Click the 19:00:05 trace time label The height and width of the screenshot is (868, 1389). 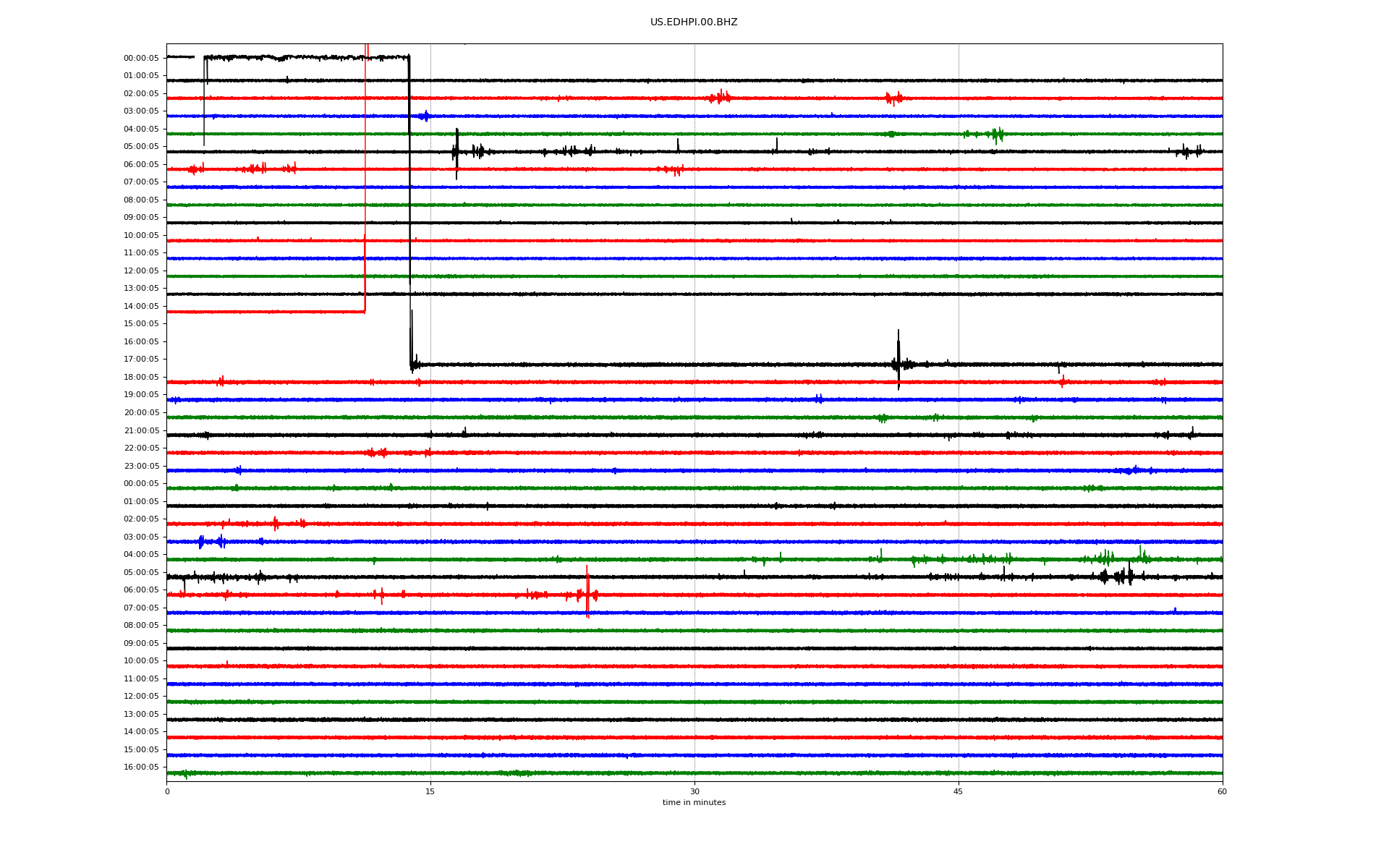pos(141,395)
